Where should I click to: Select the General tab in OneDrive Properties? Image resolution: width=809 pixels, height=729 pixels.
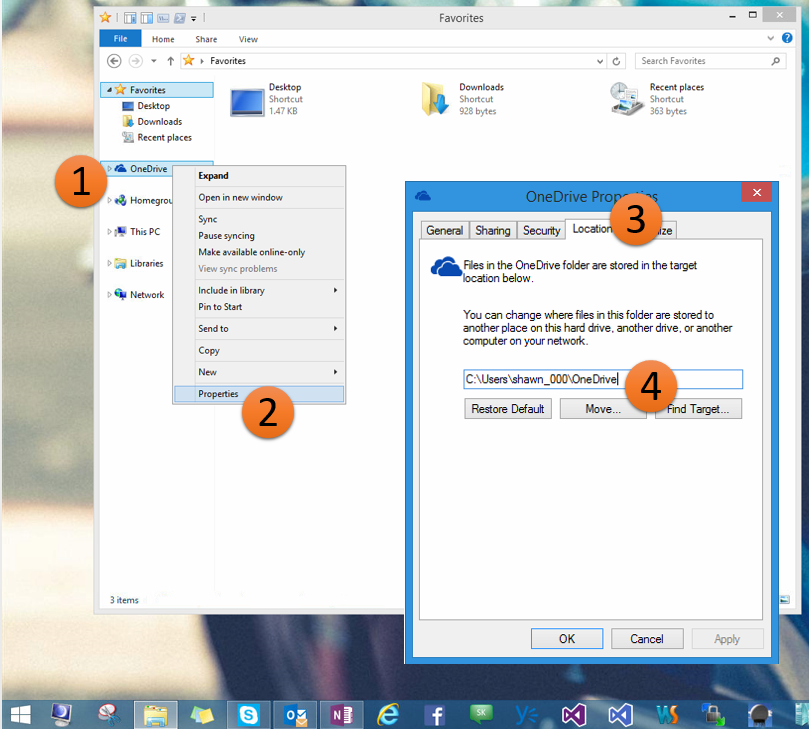tap(444, 230)
